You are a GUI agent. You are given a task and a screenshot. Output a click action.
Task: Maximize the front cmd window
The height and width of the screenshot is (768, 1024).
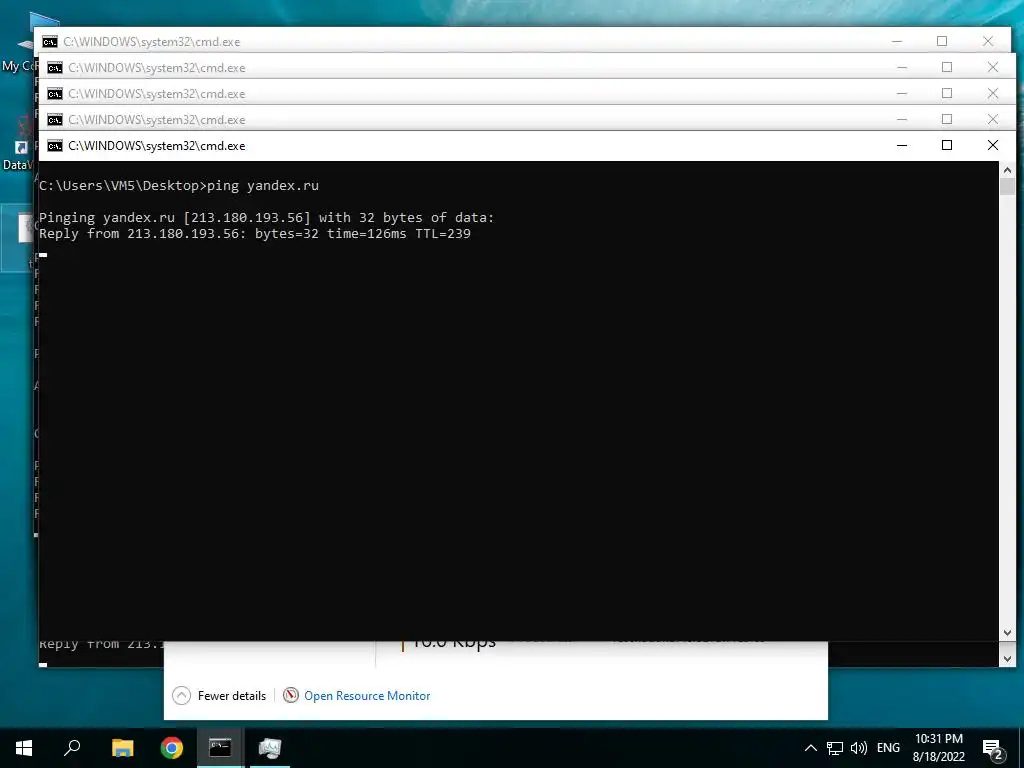click(947, 145)
